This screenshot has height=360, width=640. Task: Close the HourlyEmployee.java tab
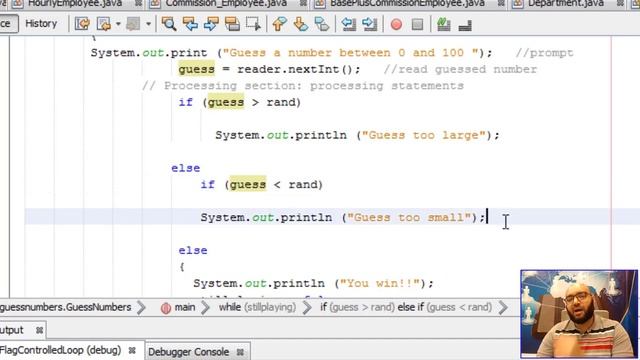[x=138, y=4]
